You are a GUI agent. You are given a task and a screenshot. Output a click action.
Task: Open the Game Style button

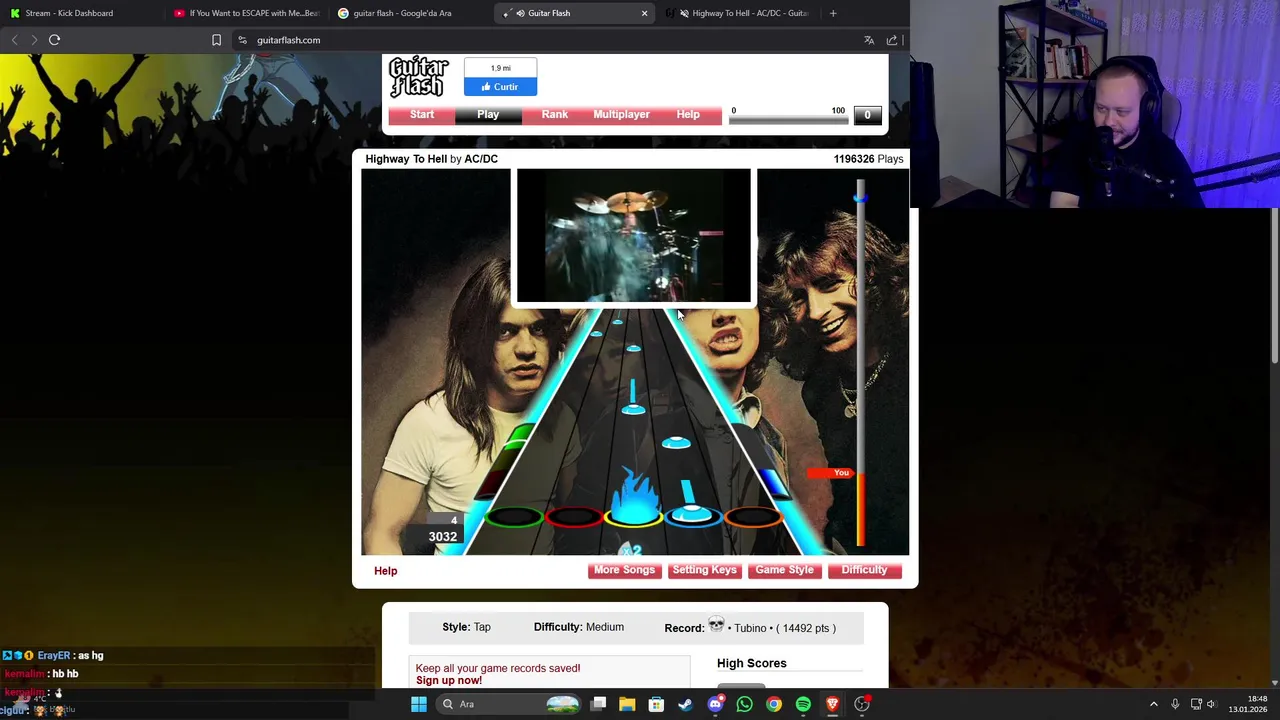pyautogui.click(x=784, y=570)
